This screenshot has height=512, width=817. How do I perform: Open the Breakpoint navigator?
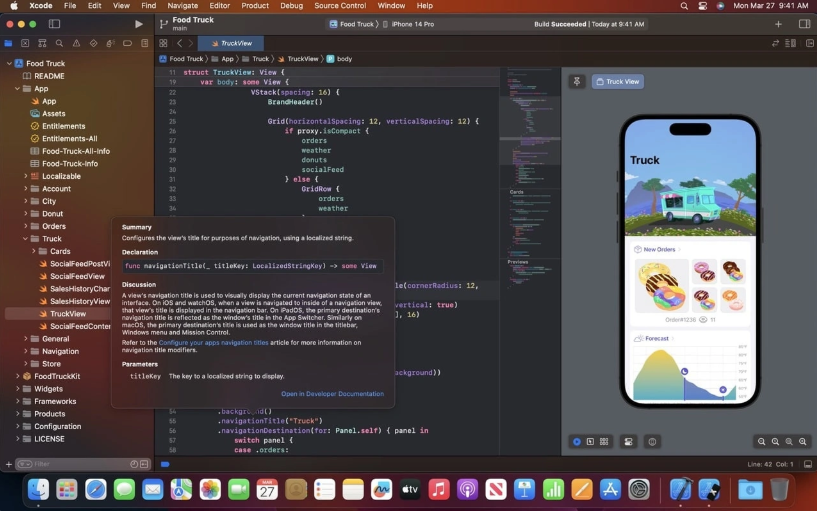pos(128,43)
